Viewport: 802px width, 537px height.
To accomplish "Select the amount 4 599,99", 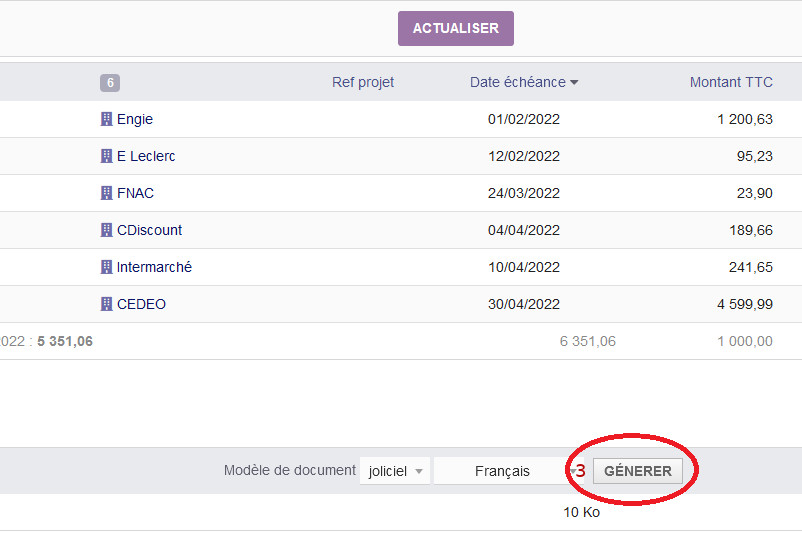I will [745, 304].
